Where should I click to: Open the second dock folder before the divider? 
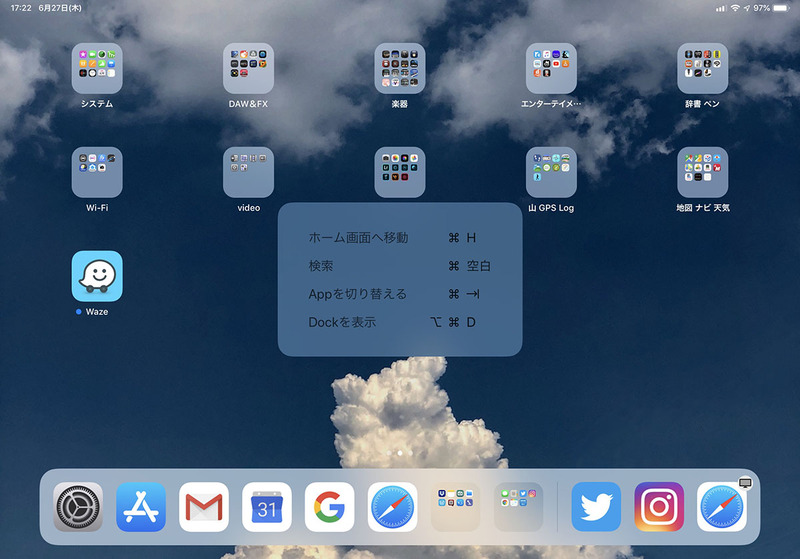(518, 507)
